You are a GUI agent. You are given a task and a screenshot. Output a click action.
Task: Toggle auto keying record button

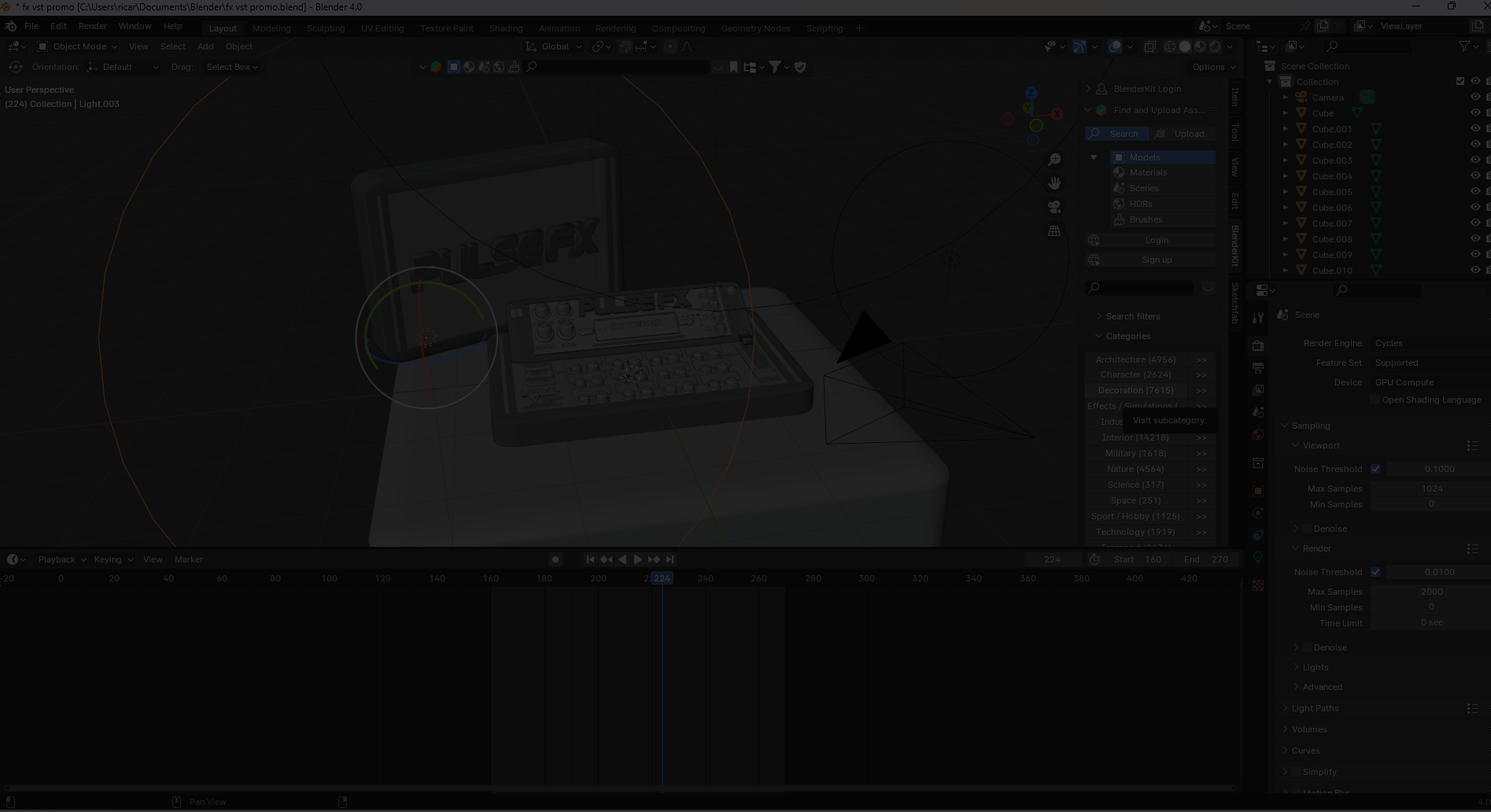point(555,559)
